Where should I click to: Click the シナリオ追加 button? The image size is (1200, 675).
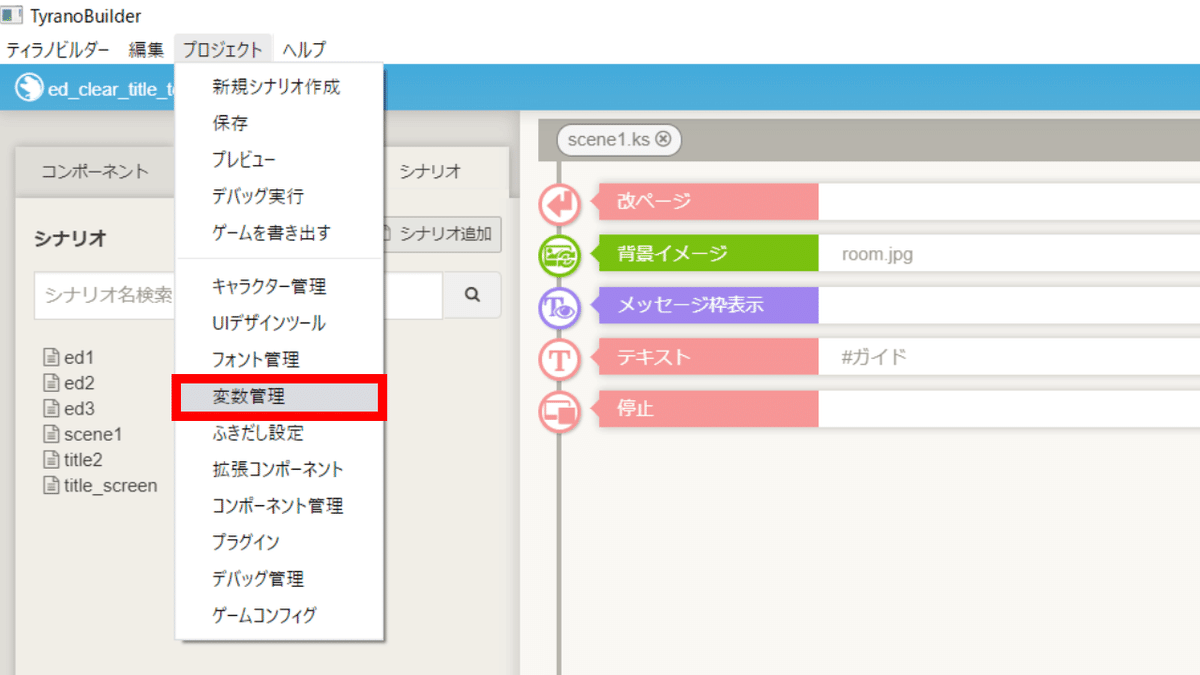click(441, 234)
